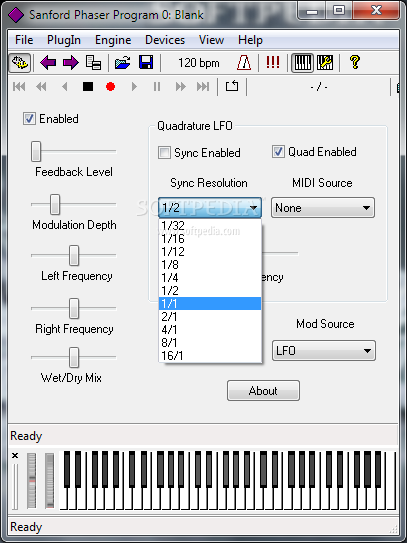
Task: Check the Sync Enabled checkbox
Action: tap(164, 153)
